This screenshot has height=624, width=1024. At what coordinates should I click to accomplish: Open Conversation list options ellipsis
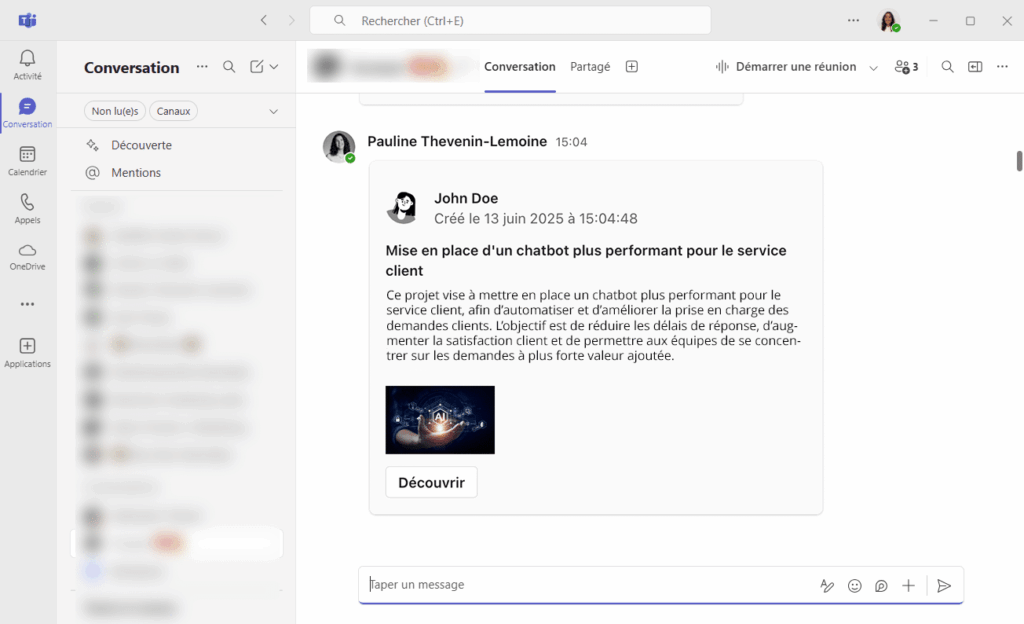pyautogui.click(x=202, y=67)
